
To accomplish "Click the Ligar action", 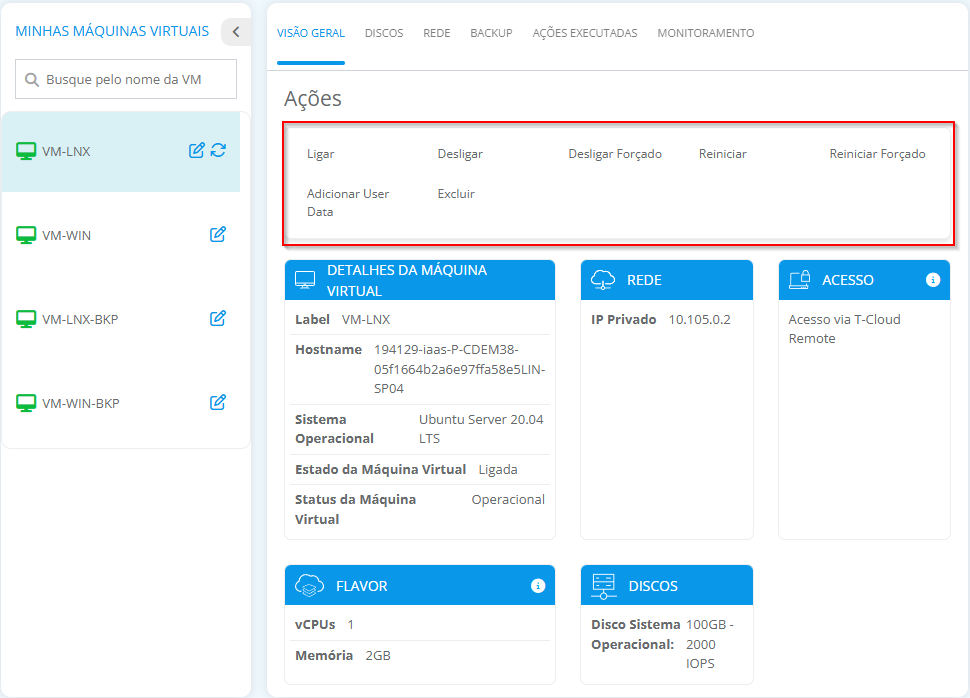I will pos(320,153).
